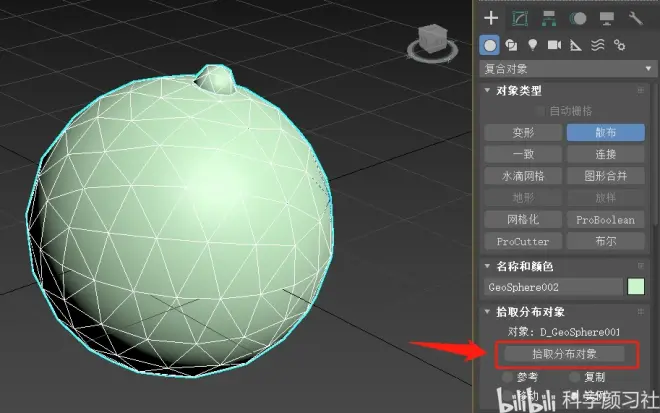
Task: Open the Utilities wrench tab
Action: (635, 19)
